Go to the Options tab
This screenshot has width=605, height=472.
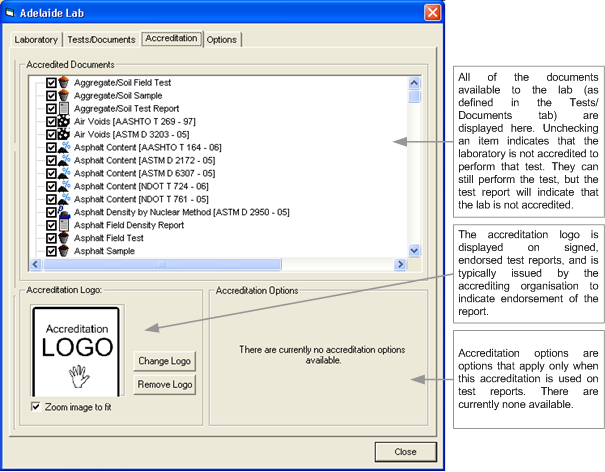(x=222, y=40)
